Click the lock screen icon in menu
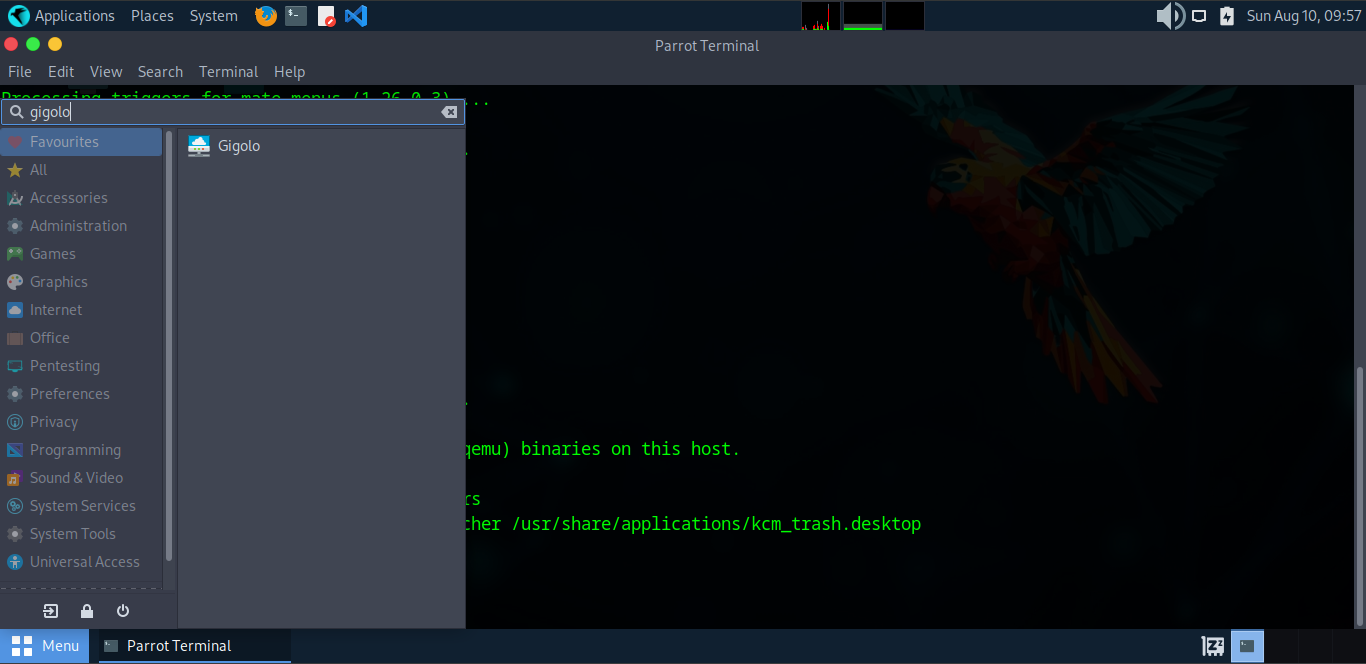 (87, 611)
